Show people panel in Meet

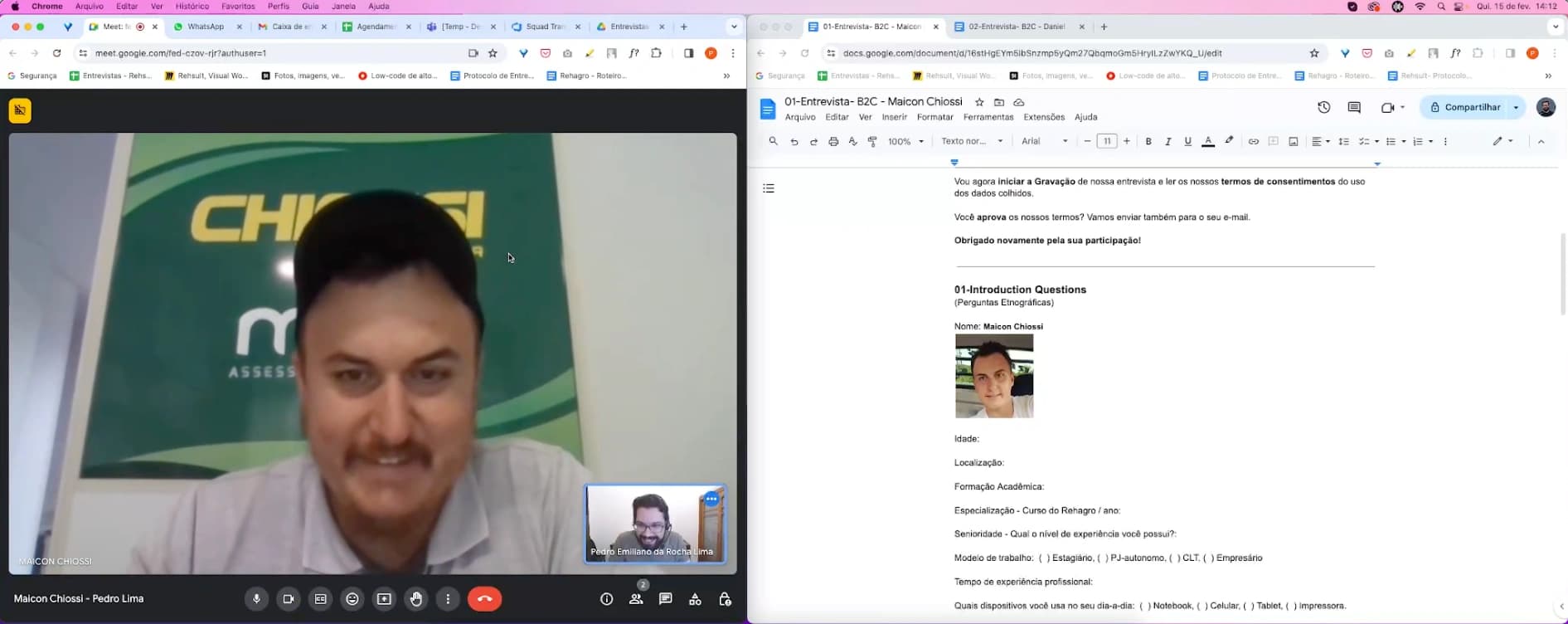click(x=636, y=599)
